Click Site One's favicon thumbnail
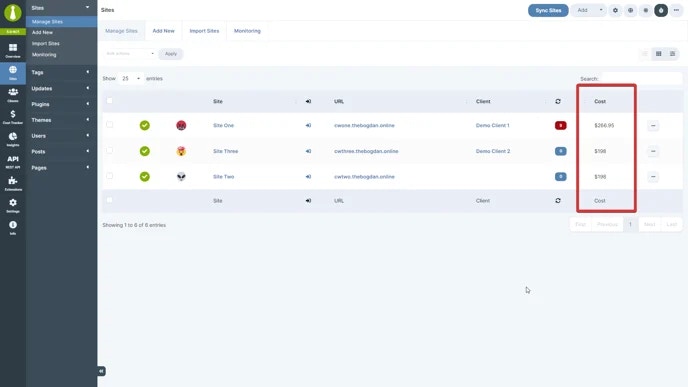The height and width of the screenshot is (387, 688). 181,125
